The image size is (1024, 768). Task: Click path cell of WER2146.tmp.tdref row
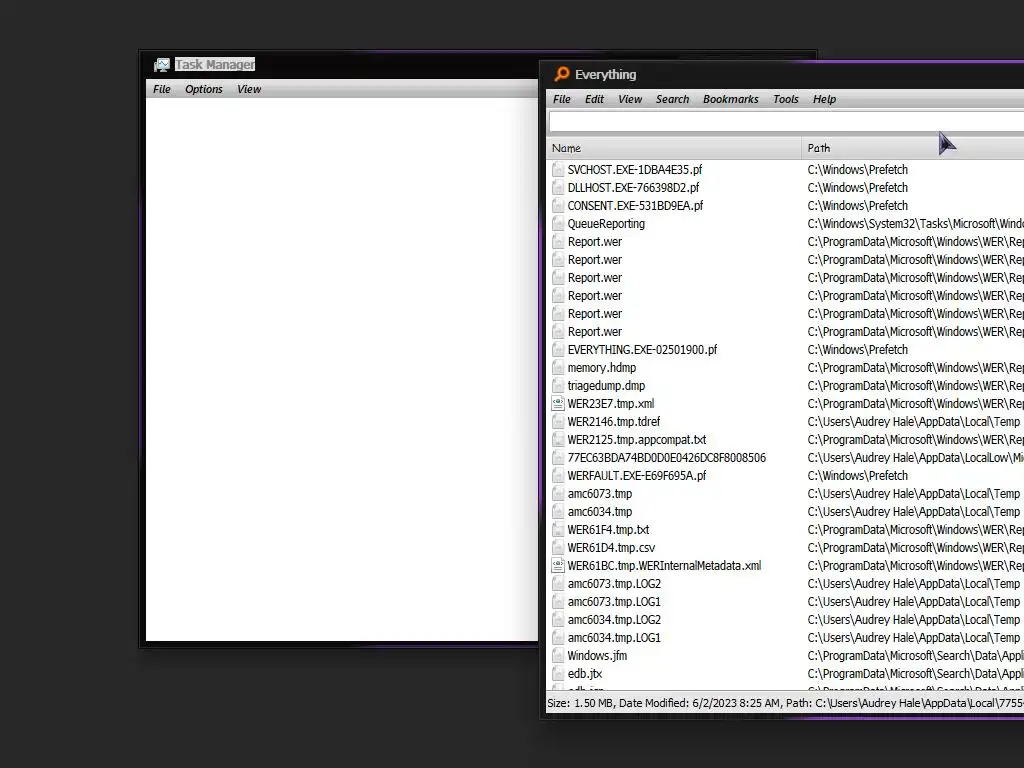coord(914,422)
